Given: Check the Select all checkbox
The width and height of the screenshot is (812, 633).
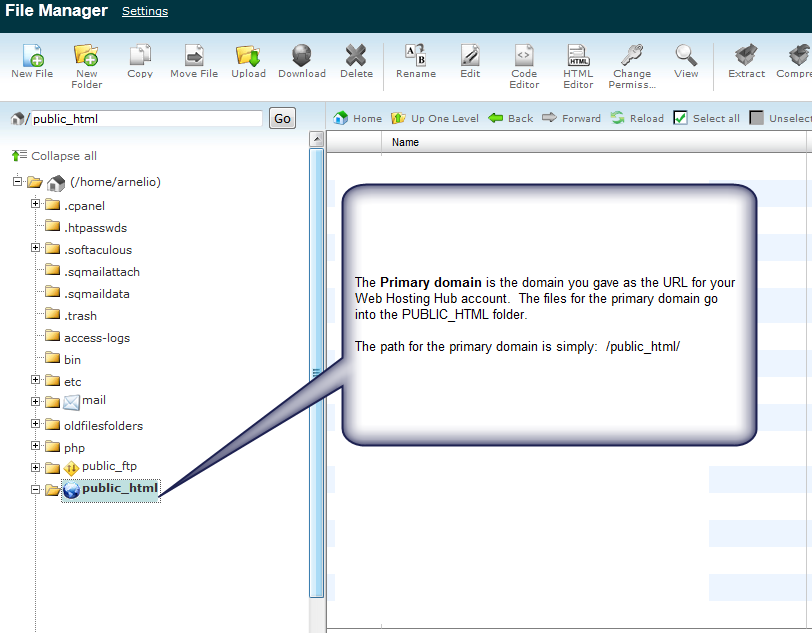Looking at the screenshot, I should point(681,118).
